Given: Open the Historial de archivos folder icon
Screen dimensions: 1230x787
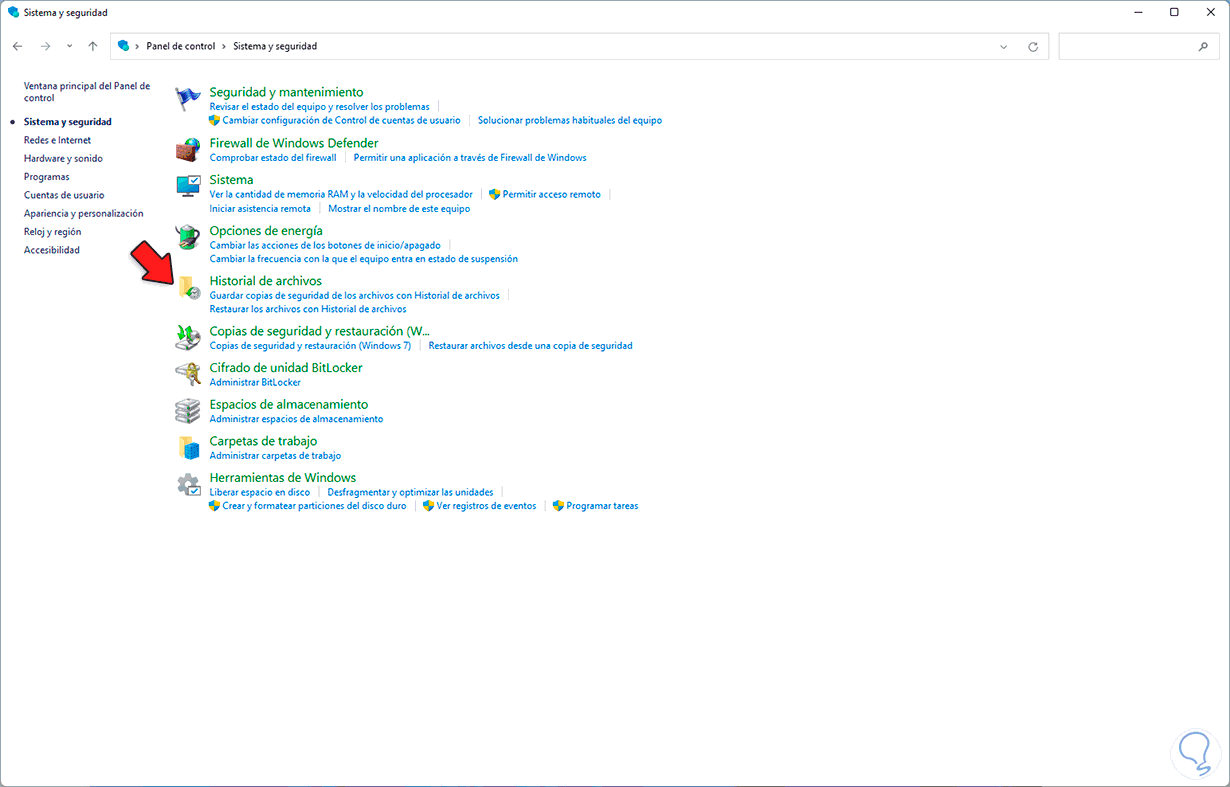Looking at the screenshot, I should 188,288.
